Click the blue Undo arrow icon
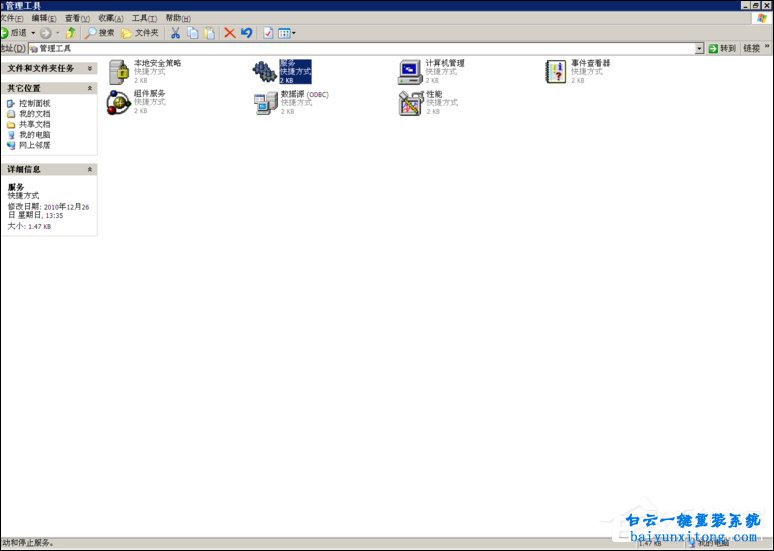The image size is (774, 551). (246, 33)
